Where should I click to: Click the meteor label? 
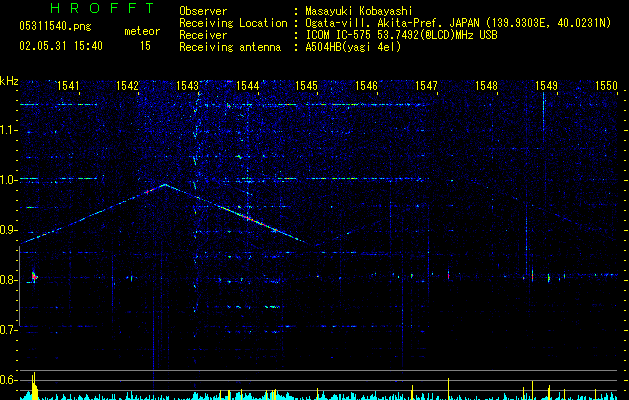[x=142, y=31]
